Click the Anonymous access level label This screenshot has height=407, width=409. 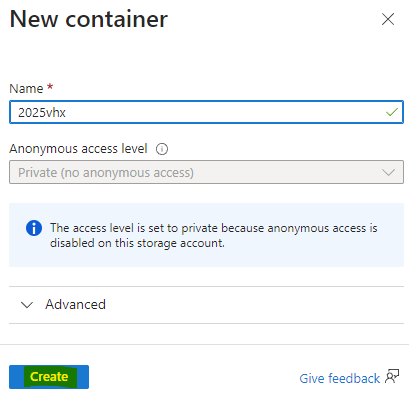(x=78, y=149)
